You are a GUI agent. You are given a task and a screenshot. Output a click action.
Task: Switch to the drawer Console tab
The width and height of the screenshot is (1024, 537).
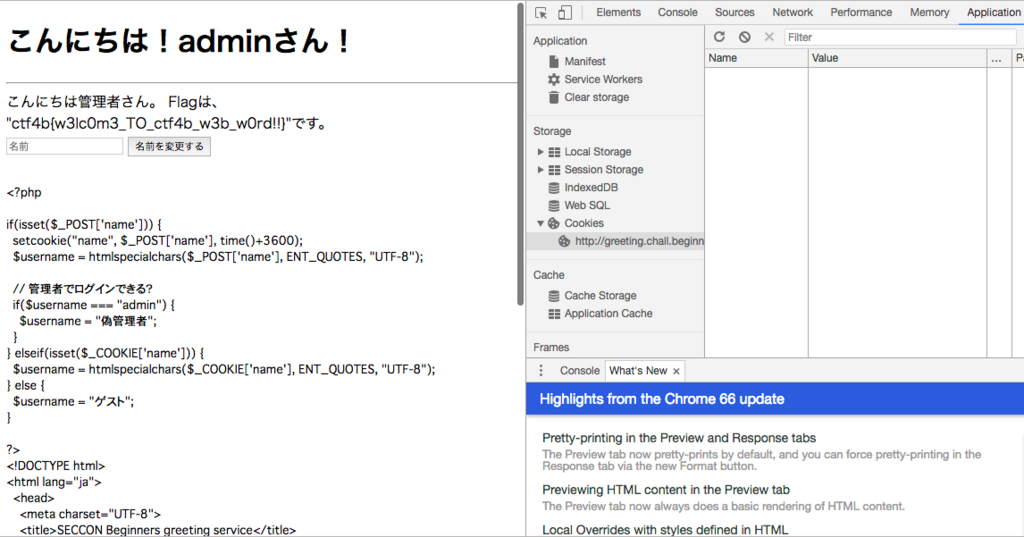click(x=579, y=370)
